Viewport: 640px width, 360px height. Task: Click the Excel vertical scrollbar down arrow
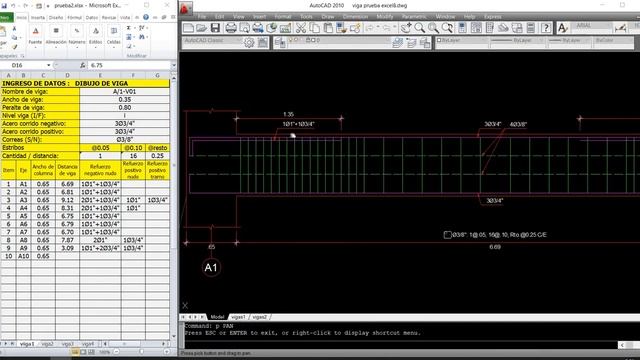pyautogui.click(x=174, y=336)
